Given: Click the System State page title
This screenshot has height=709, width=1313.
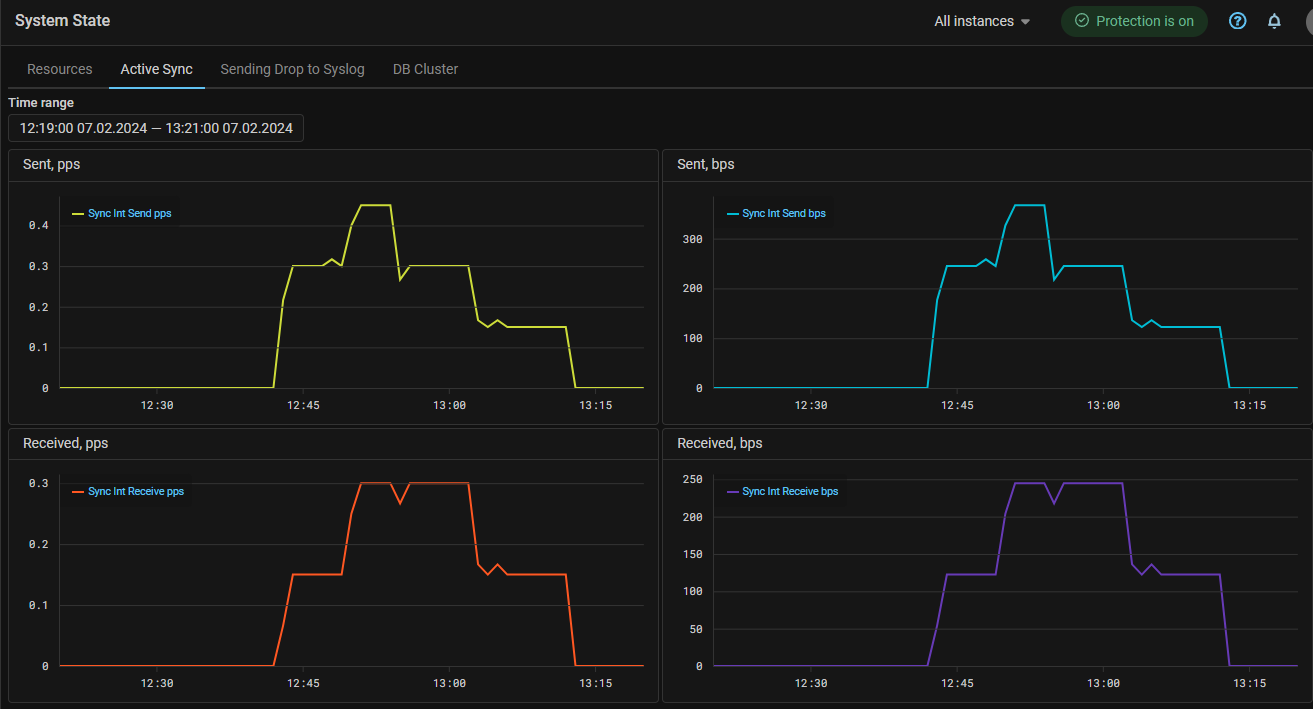Looking at the screenshot, I should [63, 20].
